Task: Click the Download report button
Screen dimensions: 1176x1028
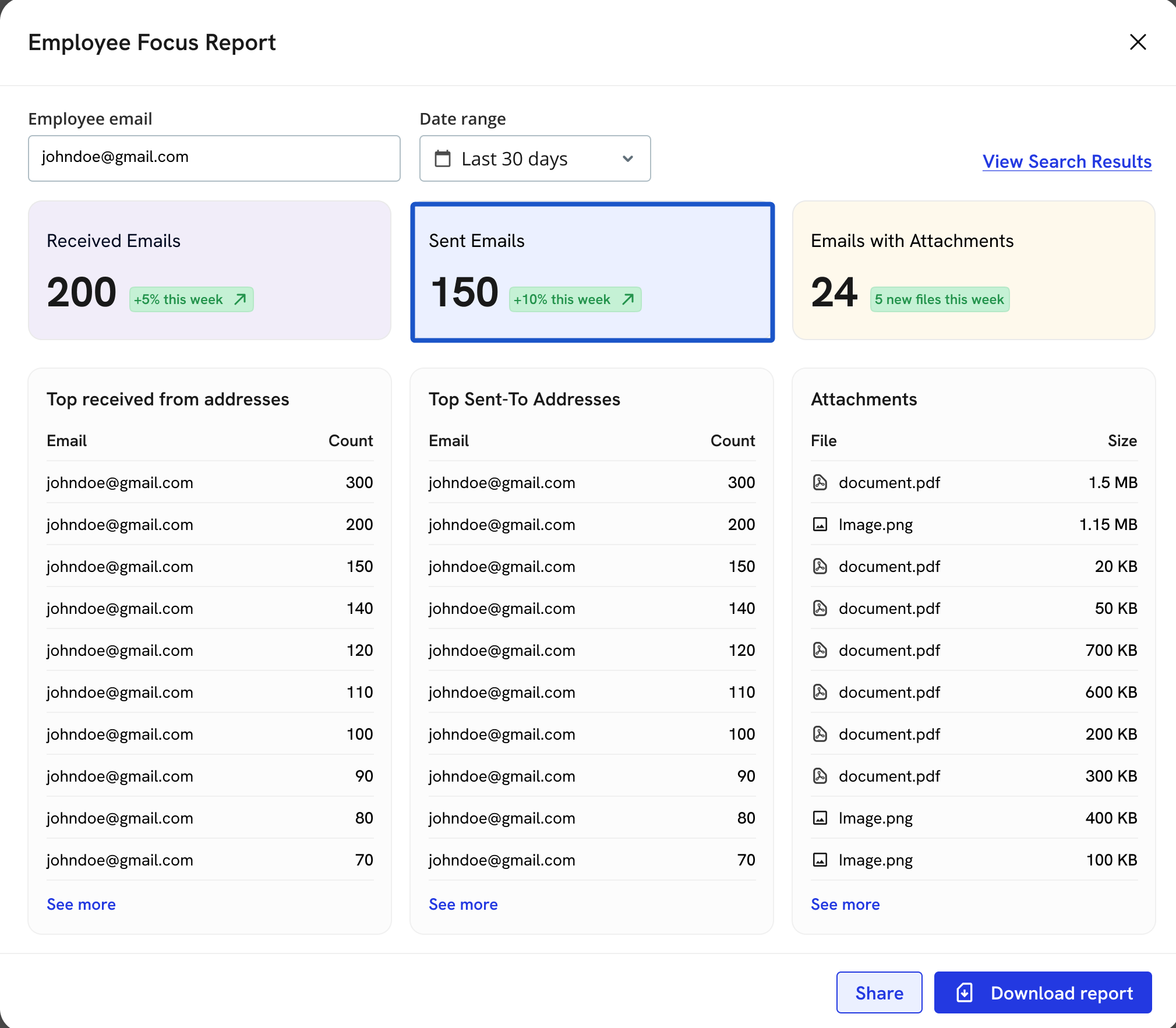Action: point(1043,992)
